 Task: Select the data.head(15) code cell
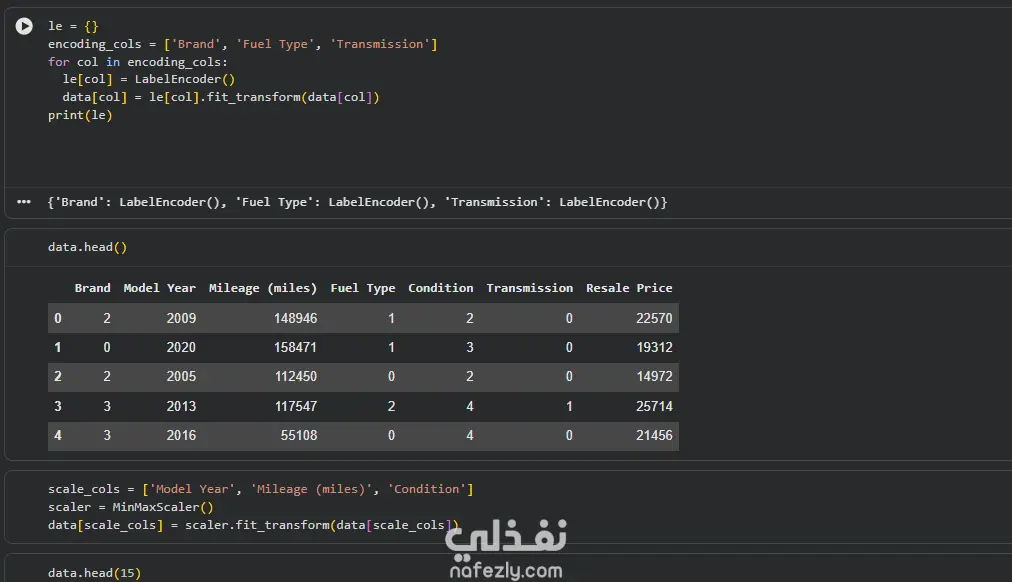click(x=94, y=573)
